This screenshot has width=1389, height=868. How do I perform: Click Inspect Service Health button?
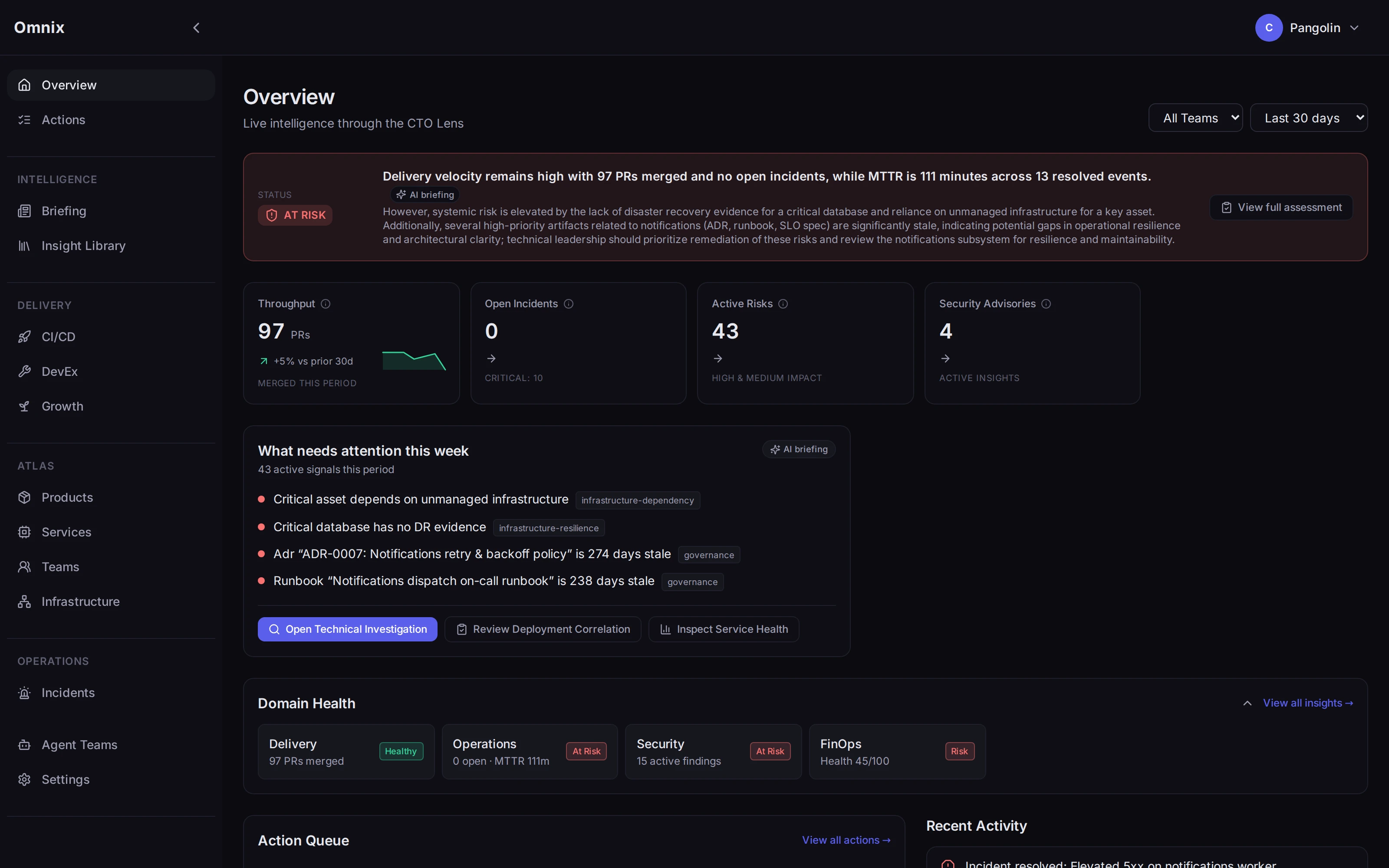click(723, 629)
